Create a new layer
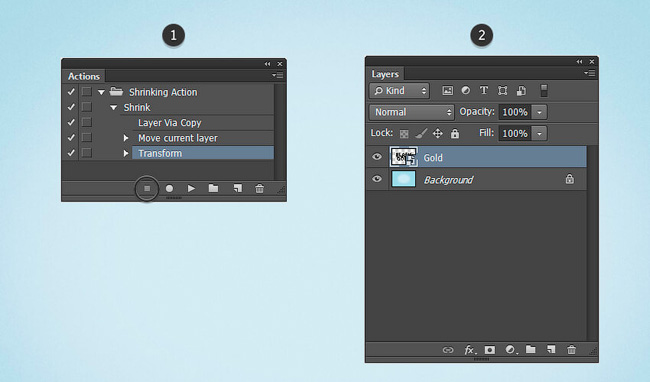 (551, 349)
